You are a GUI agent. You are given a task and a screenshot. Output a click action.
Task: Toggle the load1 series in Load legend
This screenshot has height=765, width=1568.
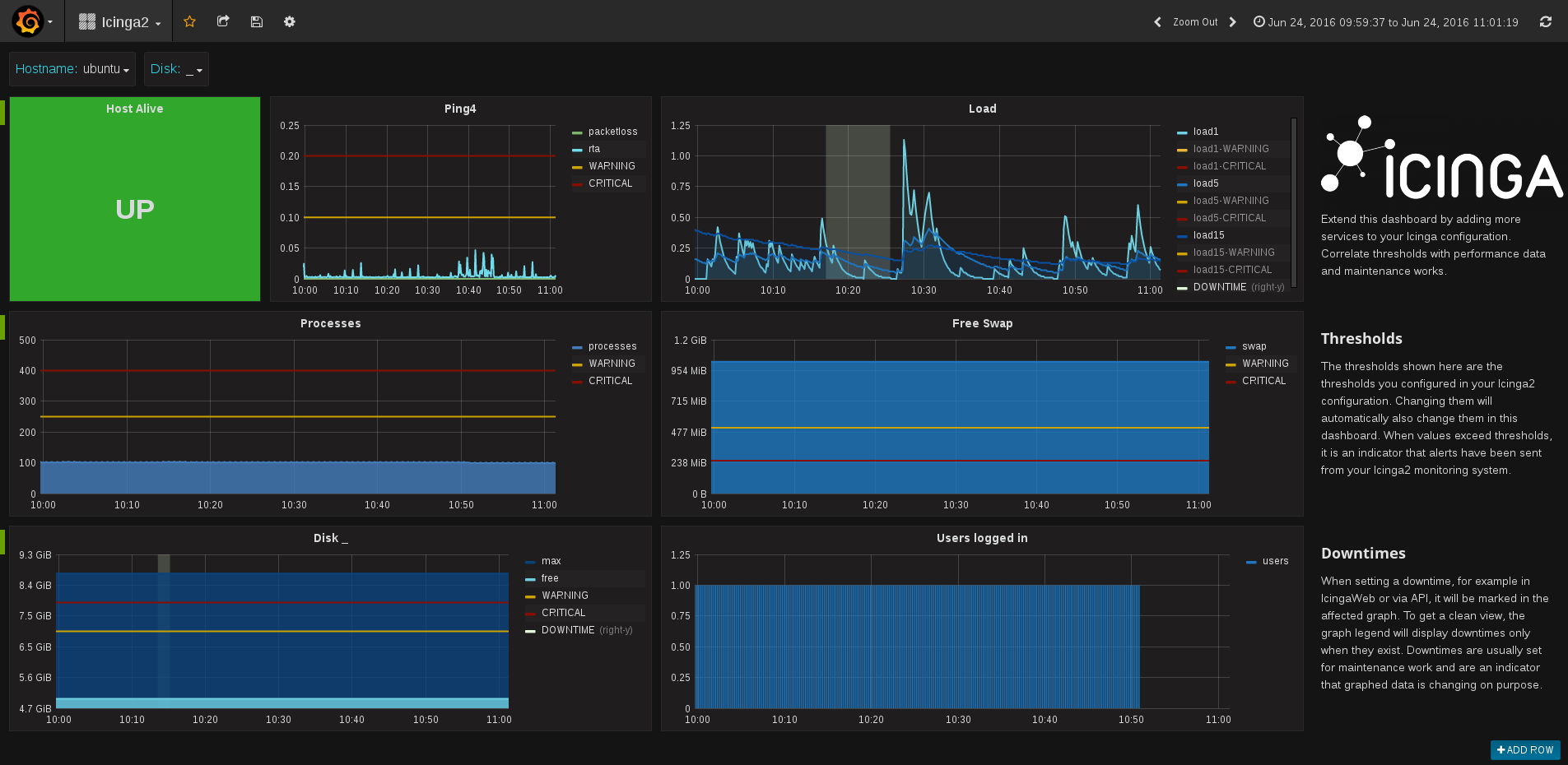[1206, 132]
